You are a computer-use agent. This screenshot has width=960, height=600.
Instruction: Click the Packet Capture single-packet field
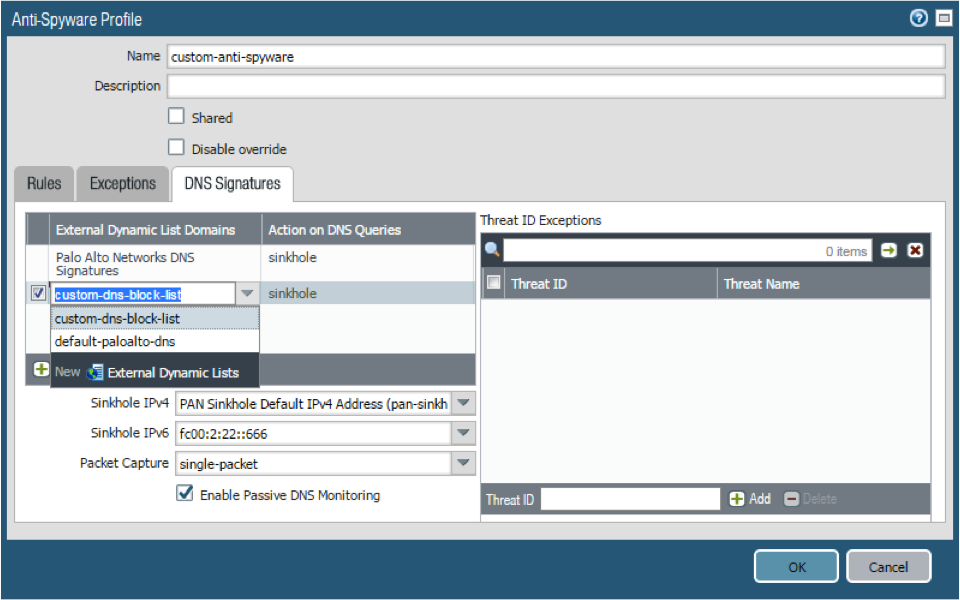coord(313,463)
